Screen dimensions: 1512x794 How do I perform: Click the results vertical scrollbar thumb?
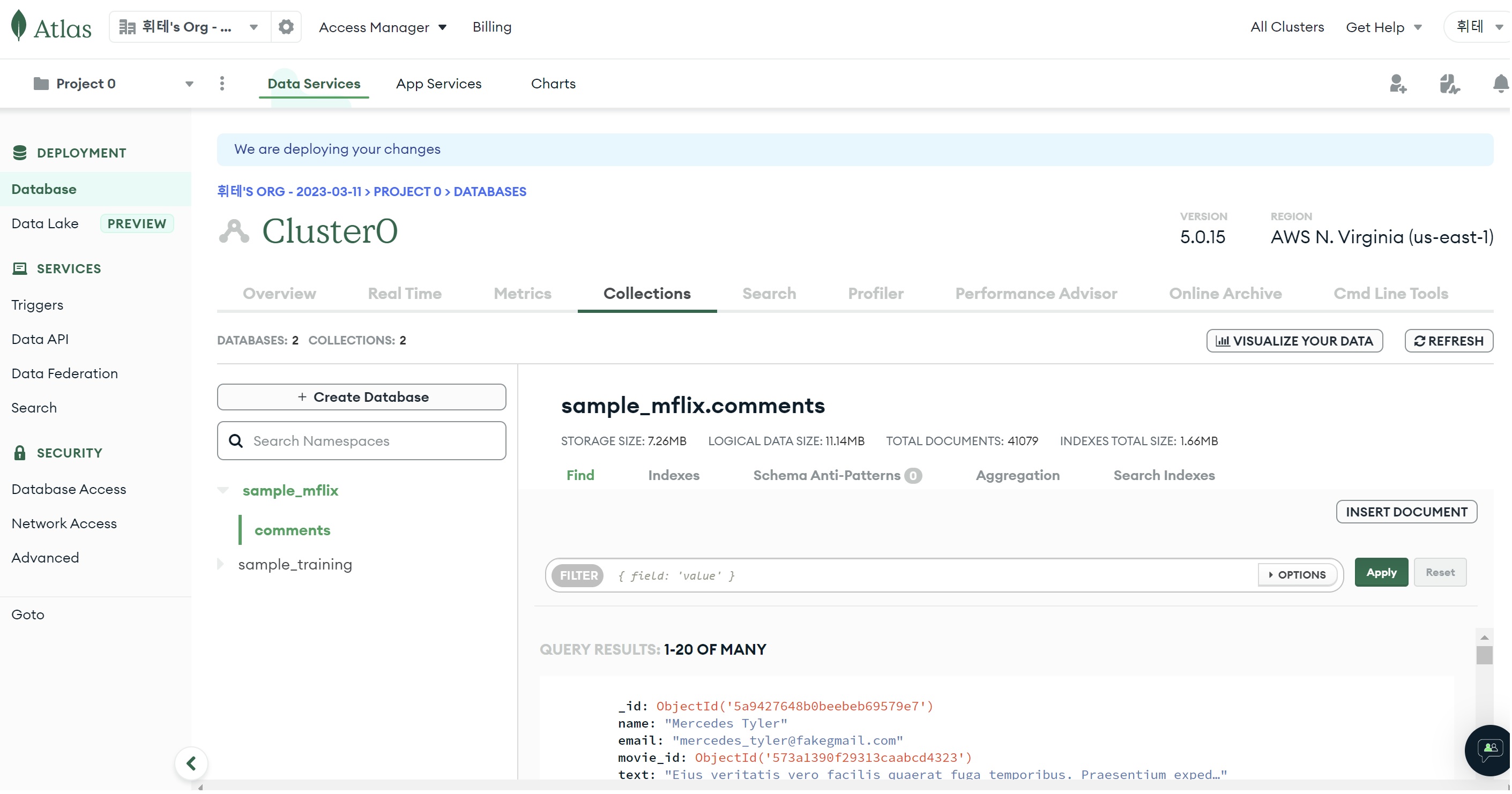[1485, 655]
